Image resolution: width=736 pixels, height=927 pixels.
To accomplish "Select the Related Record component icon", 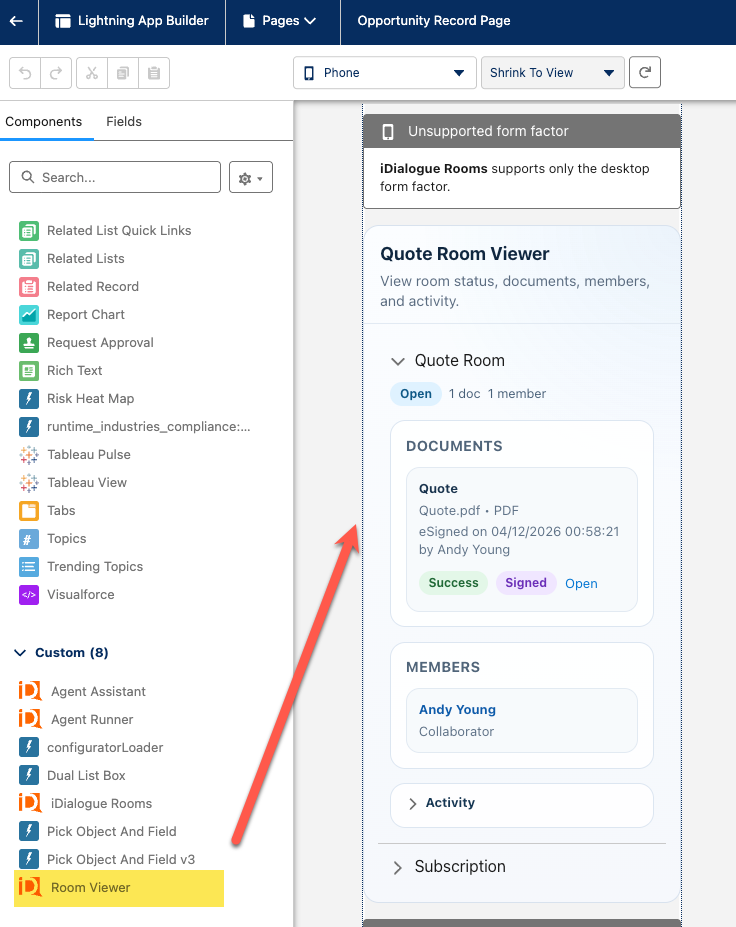I will pos(29,287).
